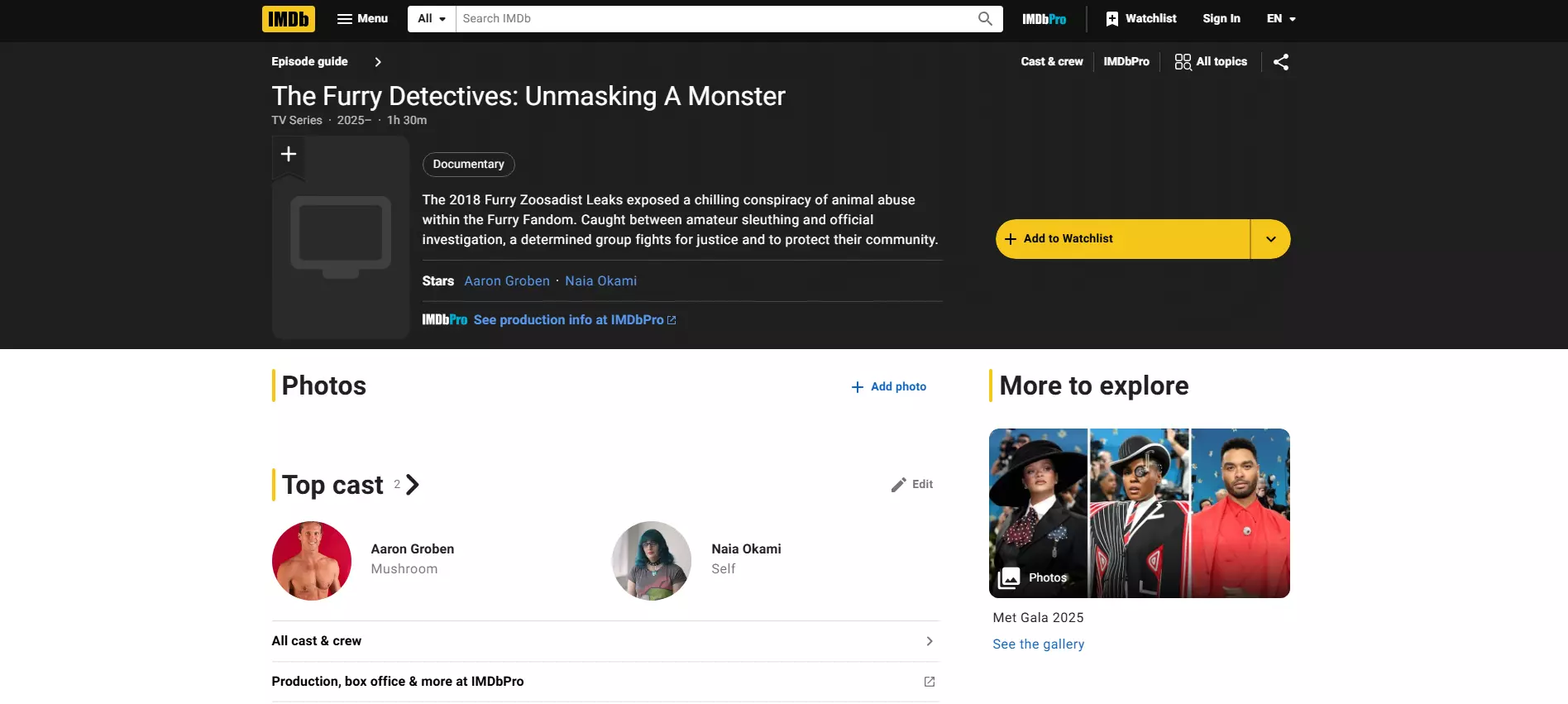Viewport: 1568px width, 704px height.
Task: Open the placeholder poster image
Action: tap(341, 237)
